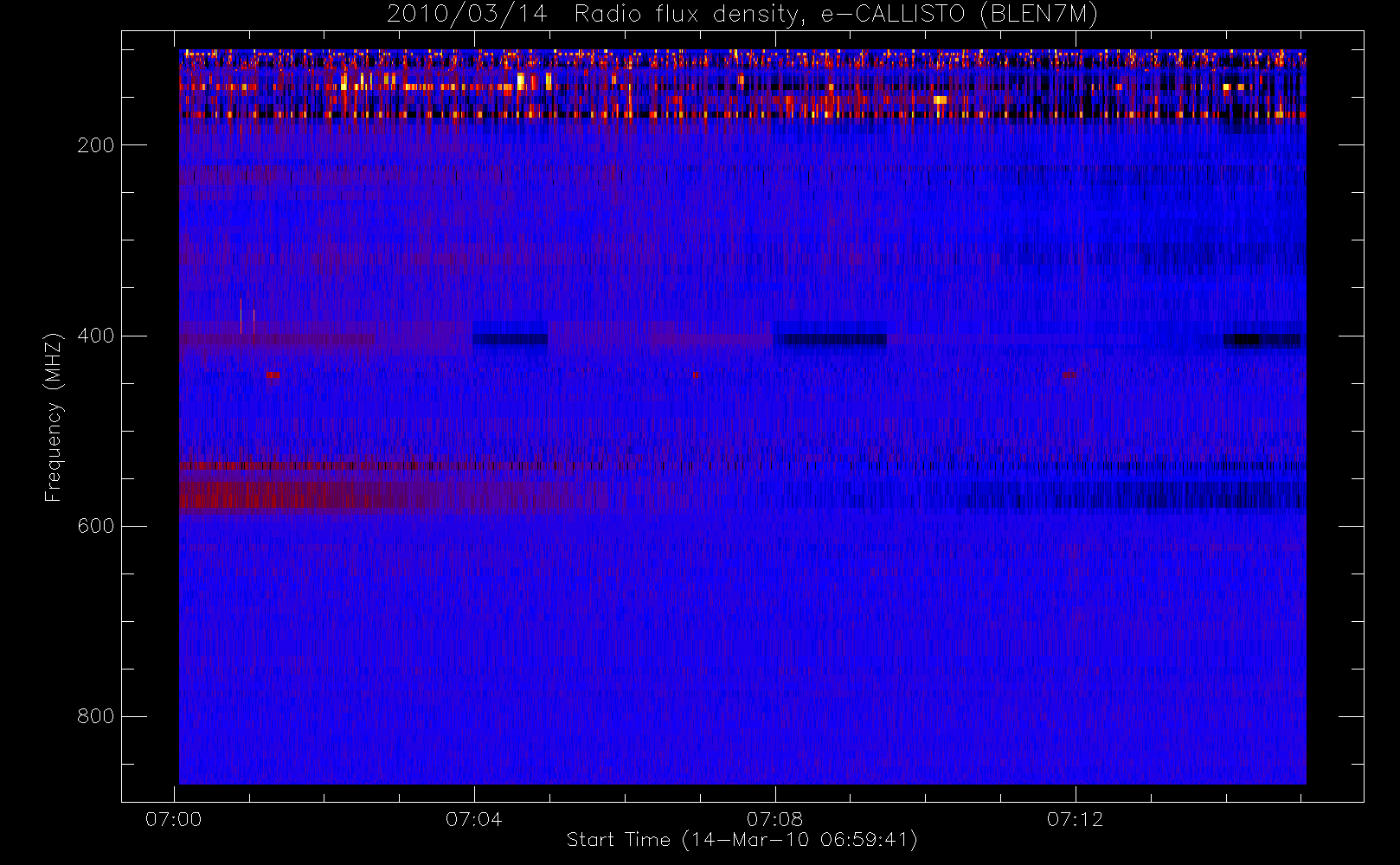Click the 07:00 time tick label
Screen dimensions: 1400x865
click(x=173, y=819)
